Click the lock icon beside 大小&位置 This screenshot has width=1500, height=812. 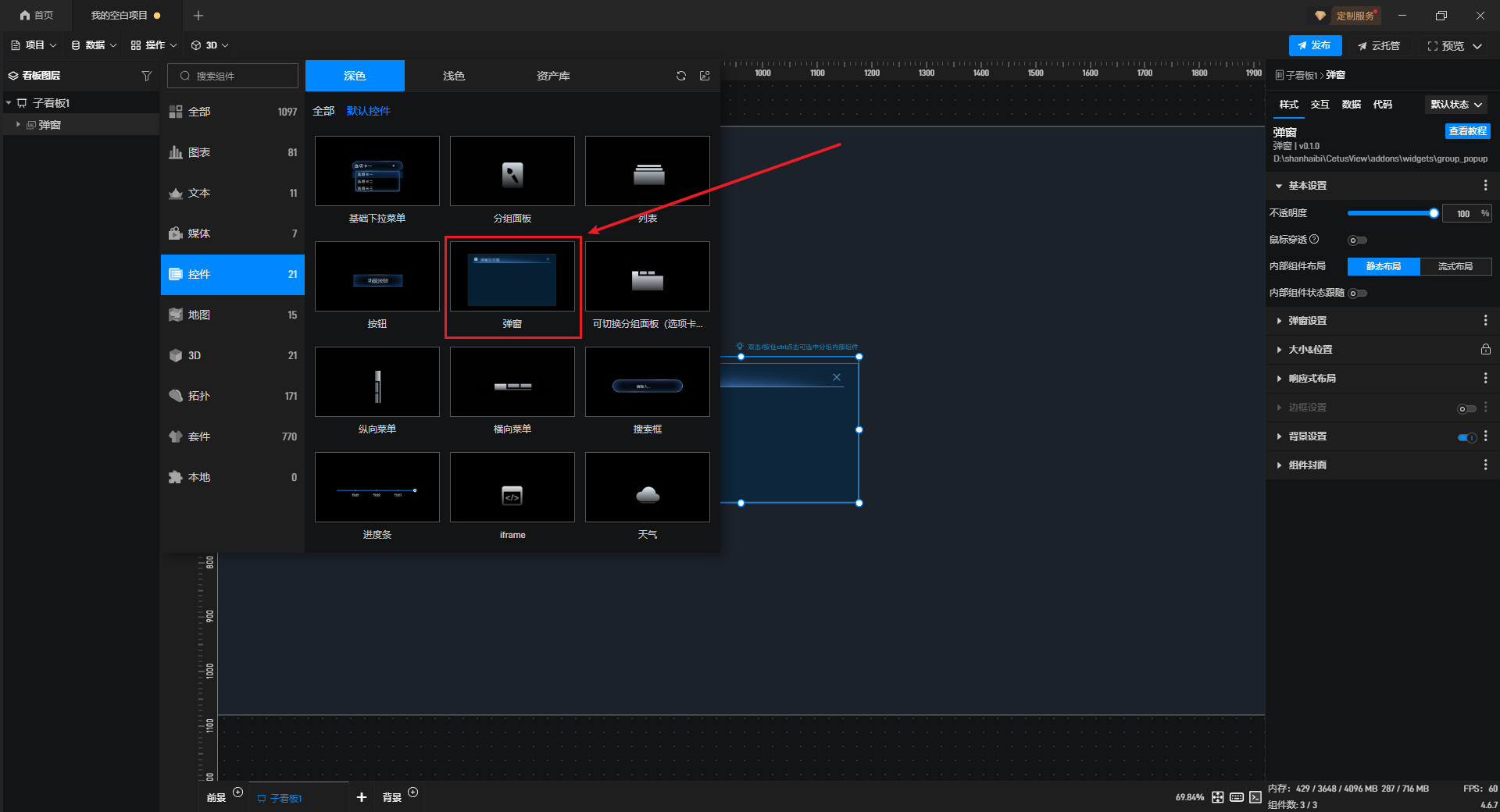[1485, 350]
